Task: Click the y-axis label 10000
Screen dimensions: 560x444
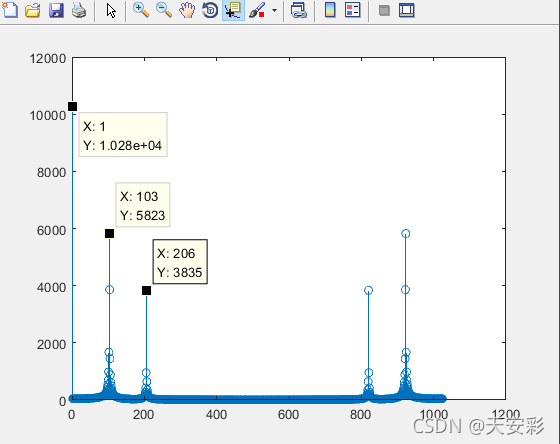Action: pyautogui.click(x=48, y=115)
